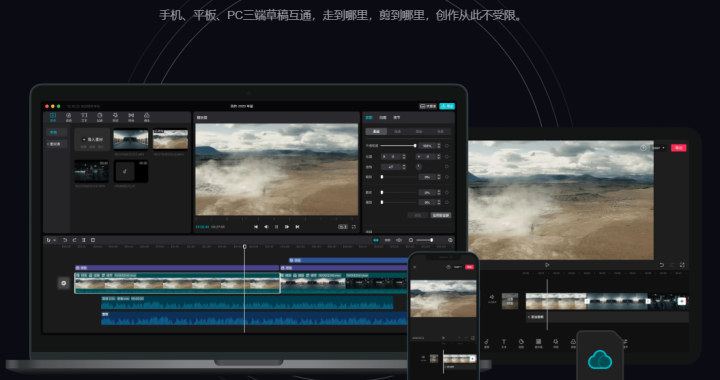720x380 pixels.
Task: Click the position X input field
Action: coord(391,156)
